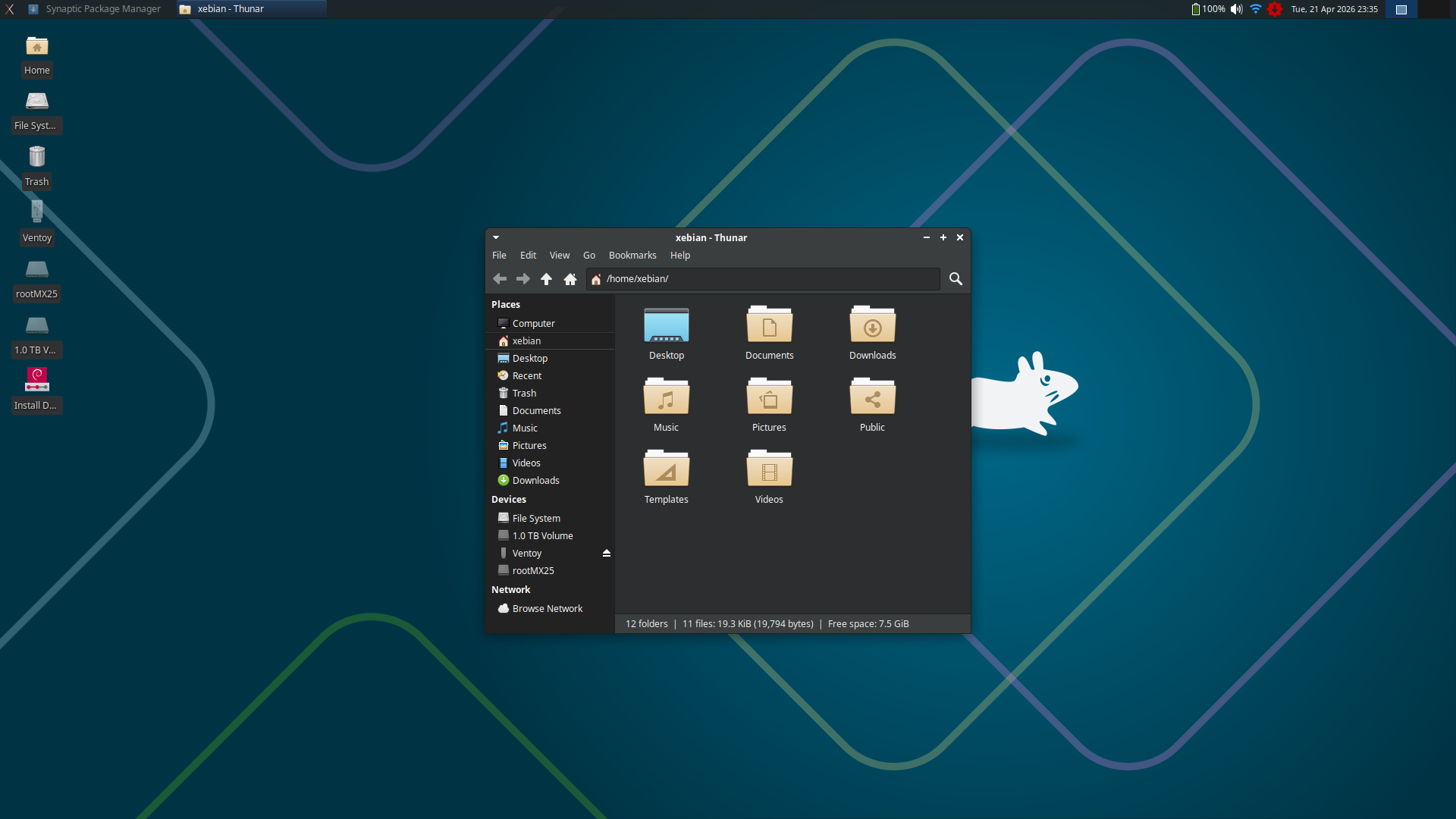
Task: Click the home icon in toolbar
Action: coord(570,279)
